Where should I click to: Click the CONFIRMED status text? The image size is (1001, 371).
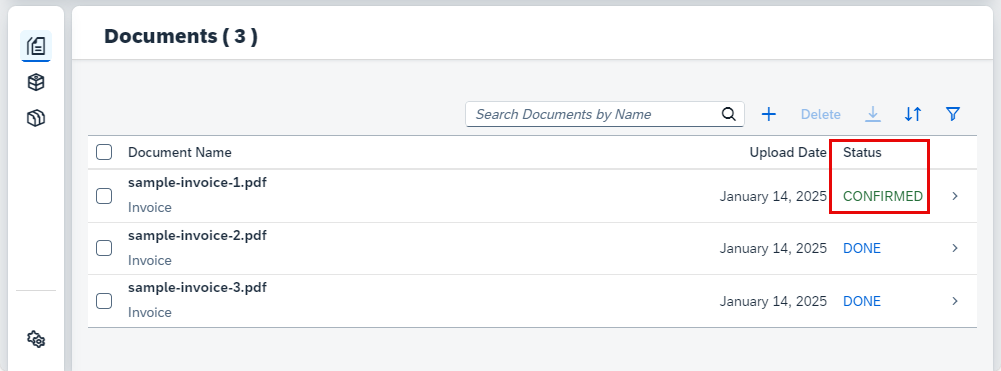pyautogui.click(x=883, y=196)
